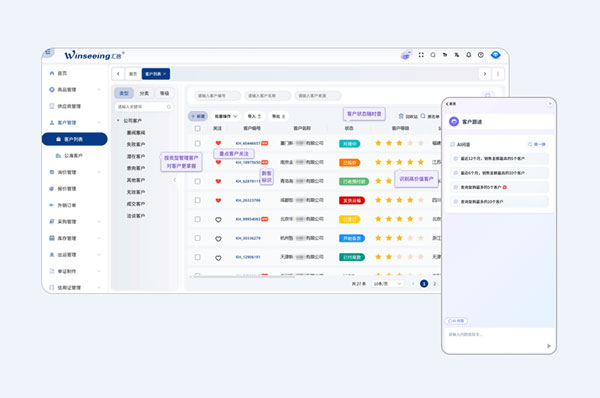Image resolution: width=600 pixels, height=398 pixels.
Task: Expand the 库存管理 sidebar menu
Action: point(99,238)
